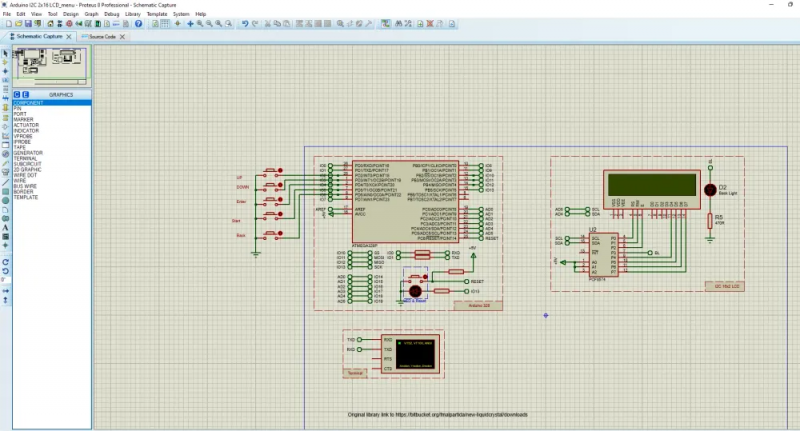Open the Library menu
Viewport: 800px width, 431px height.
[133, 14]
